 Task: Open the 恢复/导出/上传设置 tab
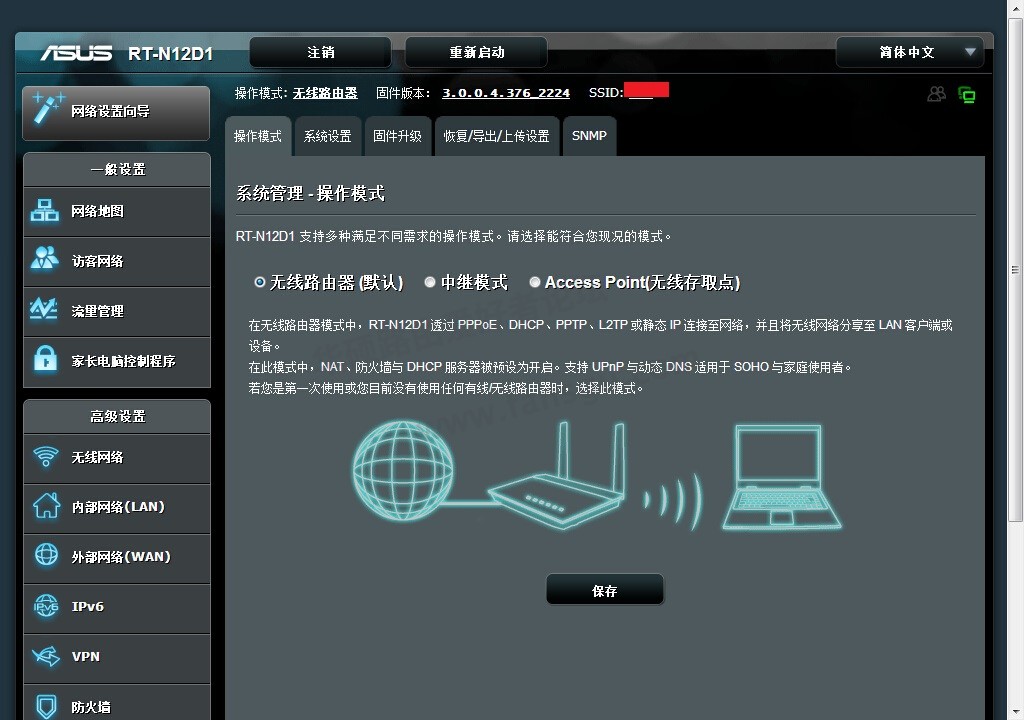point(496,136)
